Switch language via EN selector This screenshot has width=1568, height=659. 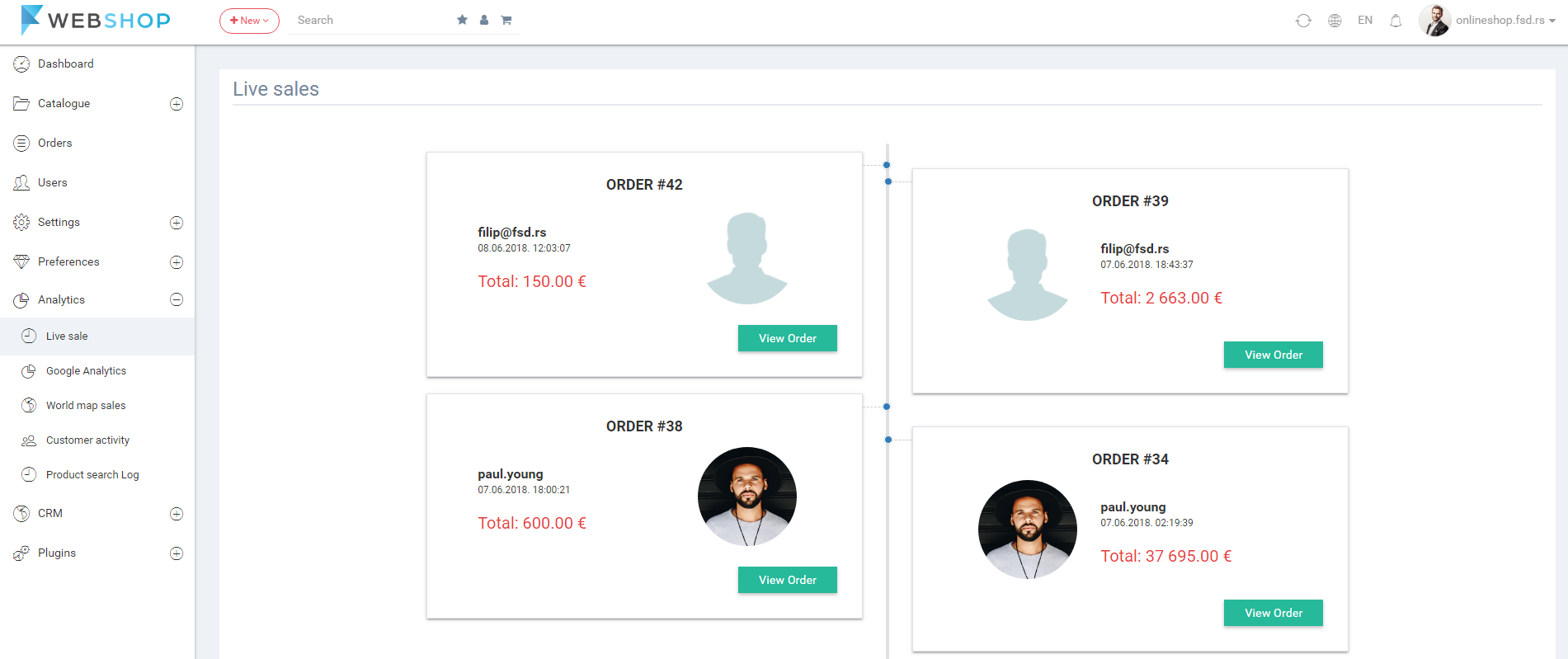pyautogui.click(x=1365, y=21)
